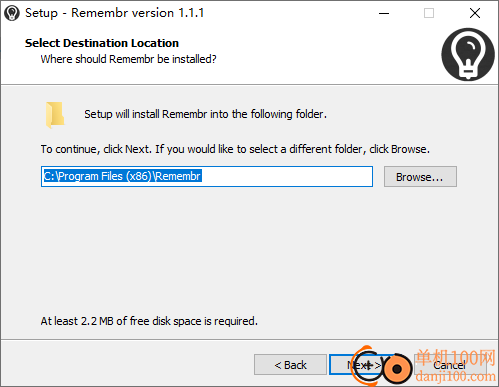Click the Remembr lightbulb icon in title bar
Viewport: 499px width, 387px height.
pos(12,13)
